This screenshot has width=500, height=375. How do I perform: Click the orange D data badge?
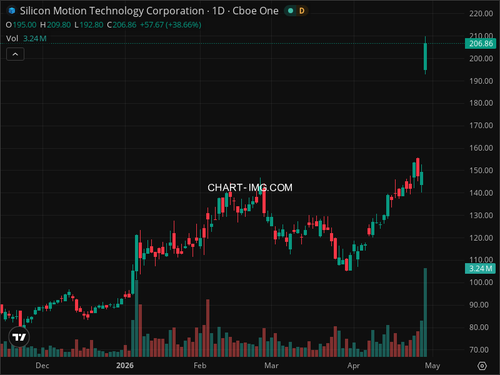pos(302,11)
